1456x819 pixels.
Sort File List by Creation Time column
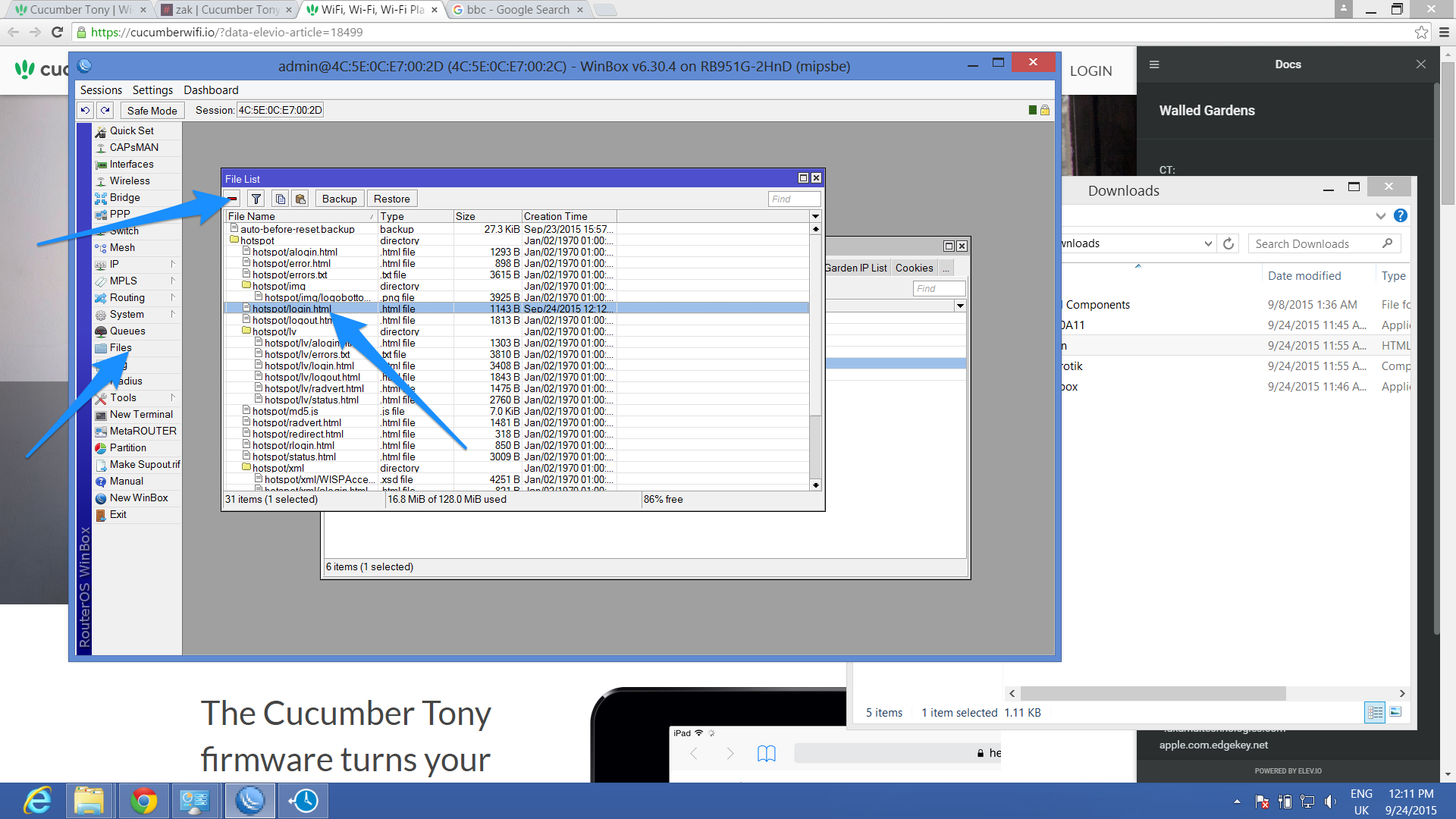click(x=569, y=216)
